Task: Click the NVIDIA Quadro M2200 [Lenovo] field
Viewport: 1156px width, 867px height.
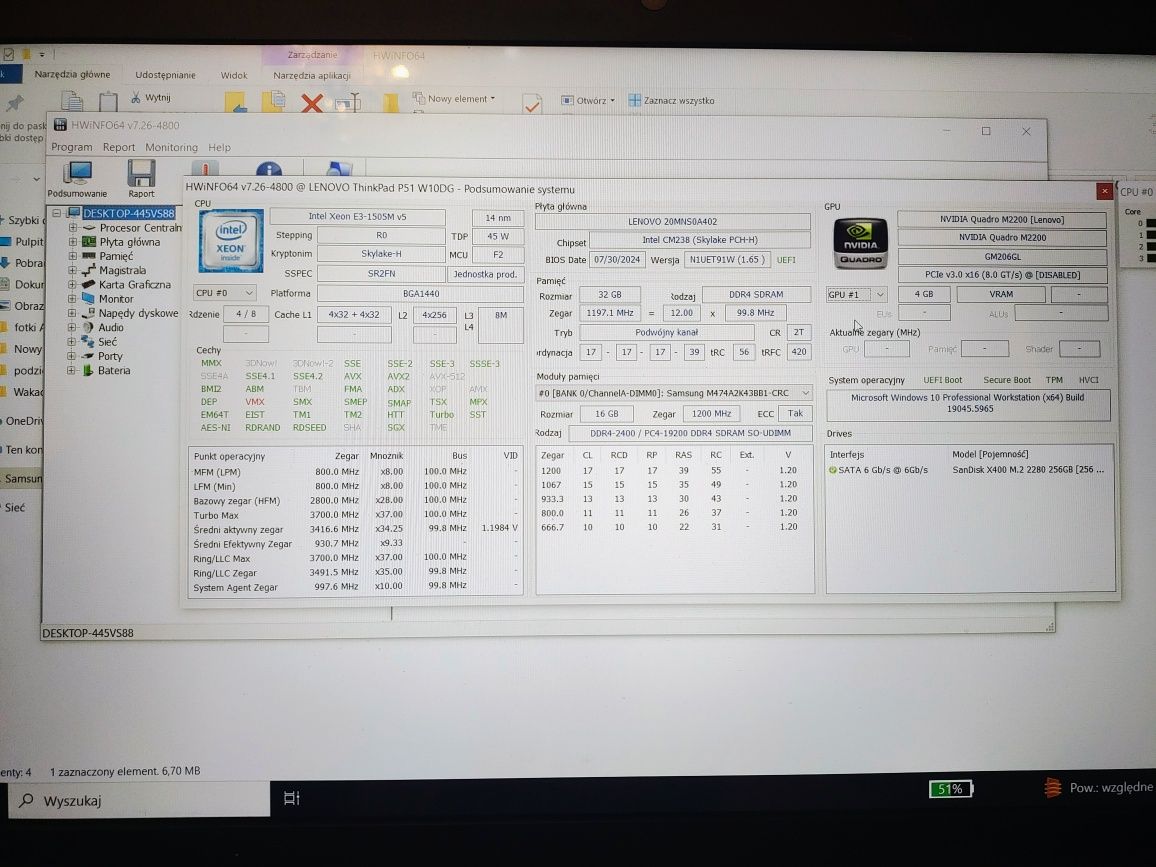Action: tap(1002, 220)
